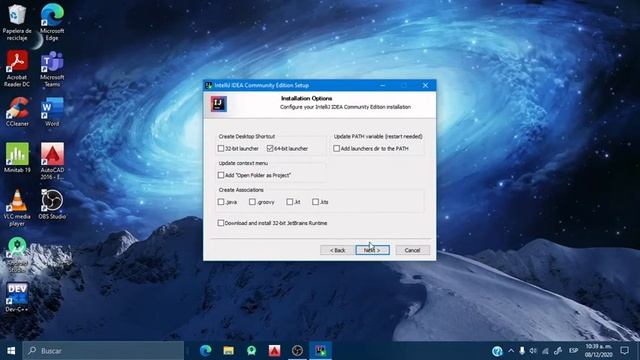Image resolution: width=640 pixels, height=360 pixels.
Task: Open the network tray icon
Action: (545, 351)
